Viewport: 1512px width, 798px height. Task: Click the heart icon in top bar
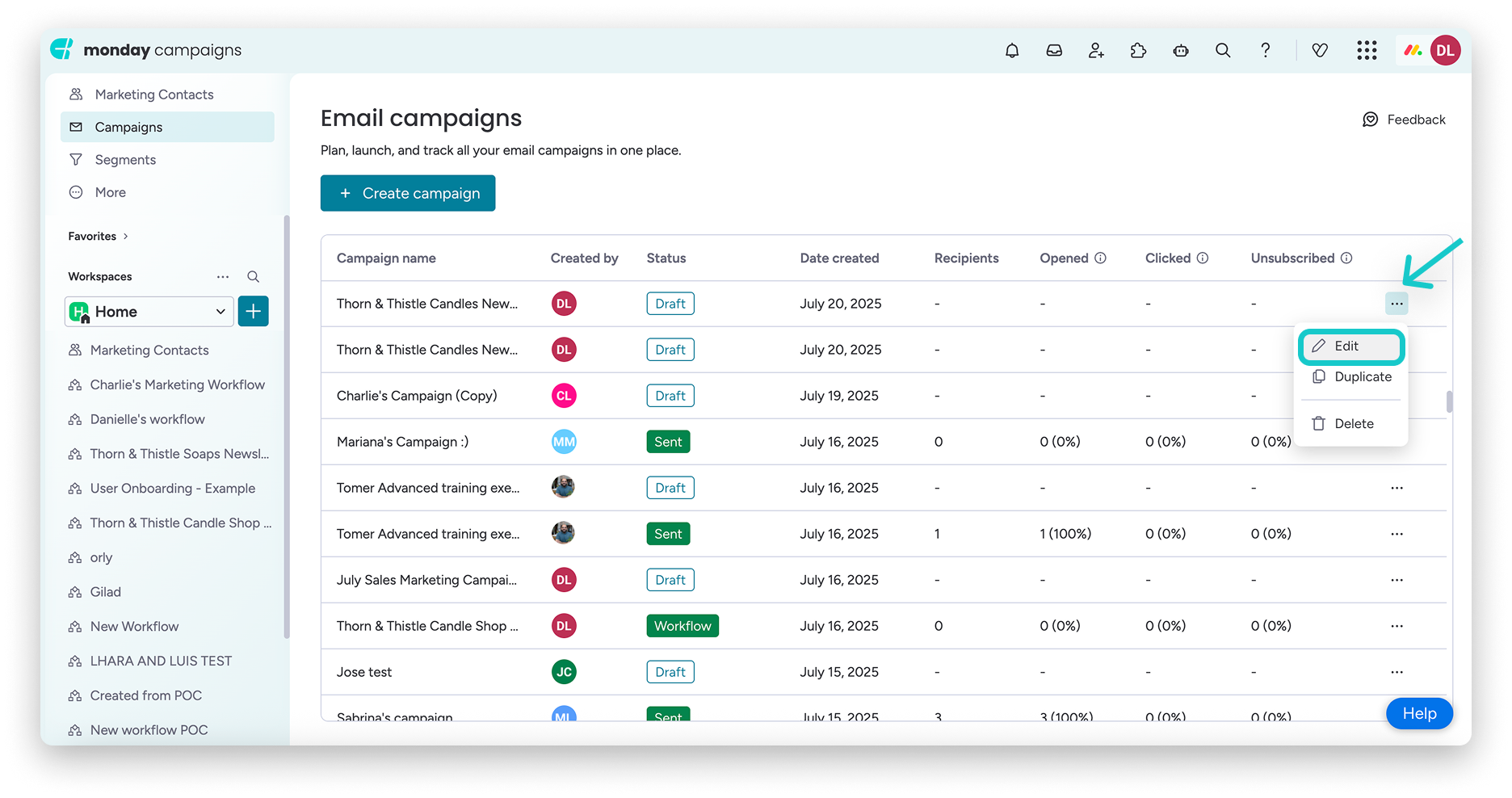(x=1320, y=51)
